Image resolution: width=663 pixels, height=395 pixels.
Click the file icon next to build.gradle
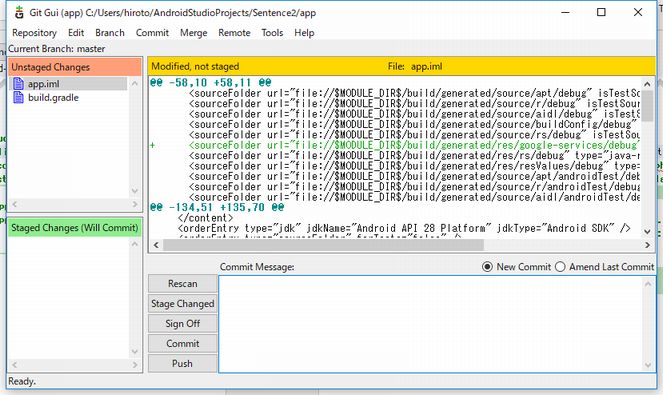18,98
